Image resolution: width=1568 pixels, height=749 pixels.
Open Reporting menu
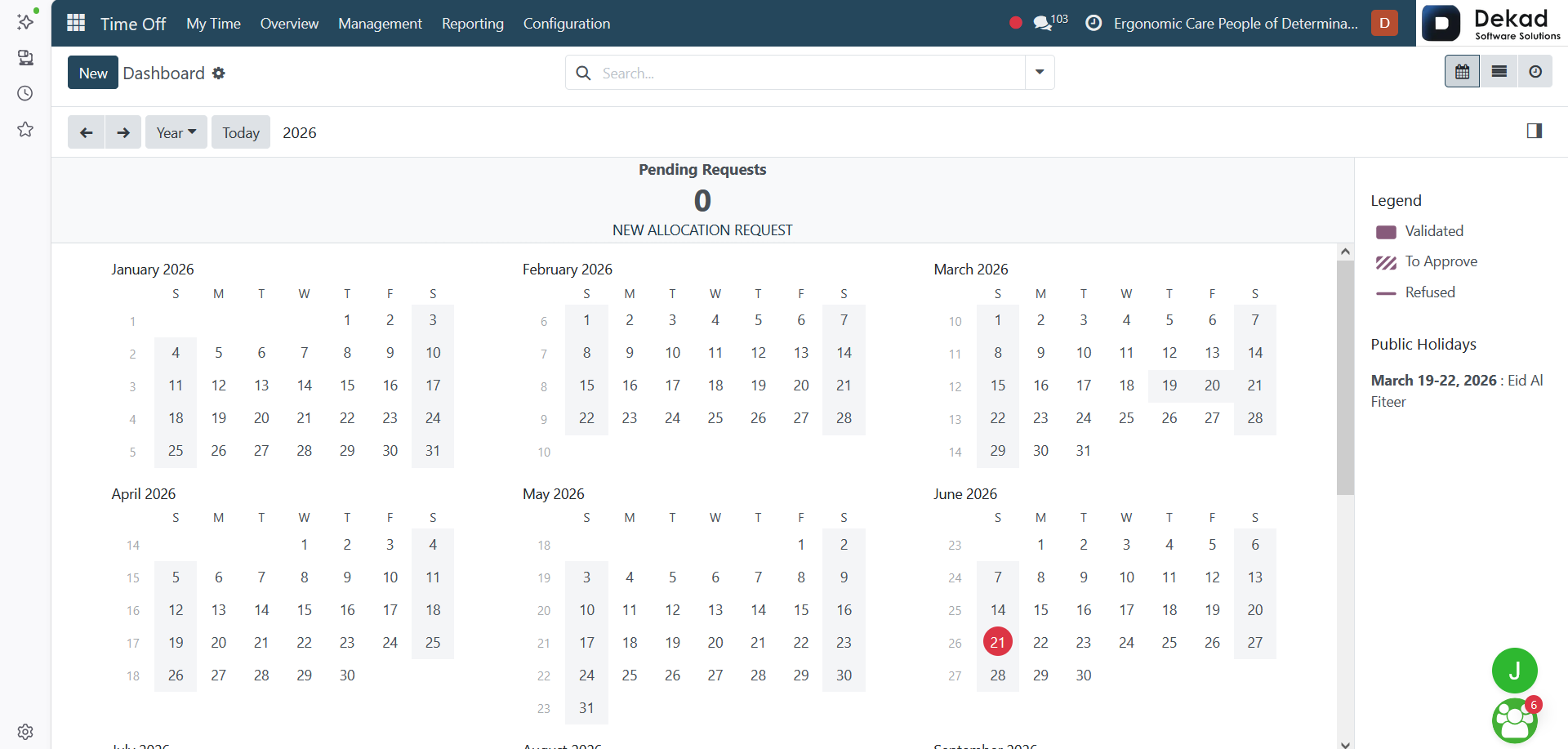473,24
